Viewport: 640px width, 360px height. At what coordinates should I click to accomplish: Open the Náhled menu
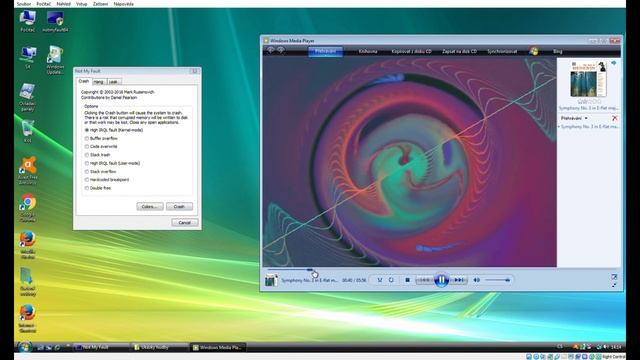coord(63,4)
